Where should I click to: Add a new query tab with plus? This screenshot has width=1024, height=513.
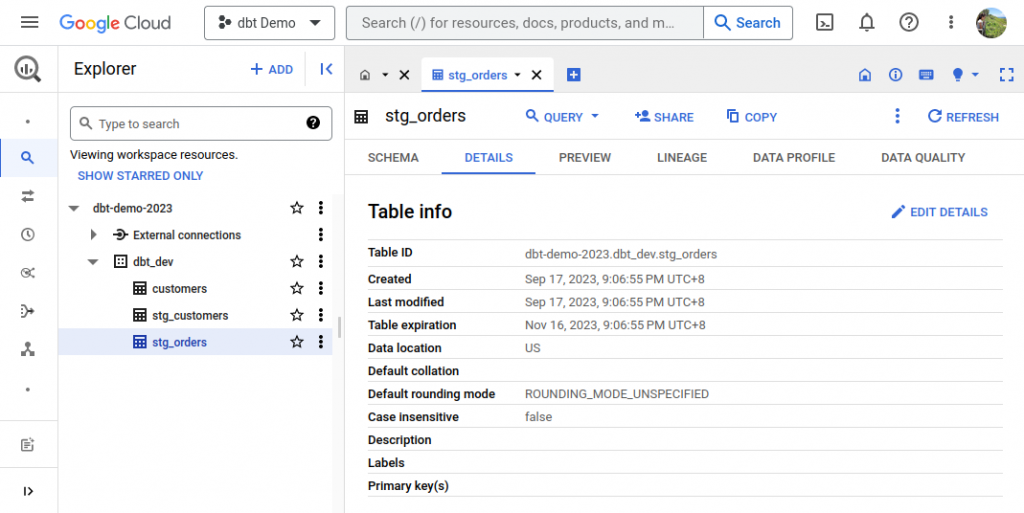(x=573, y=75)
